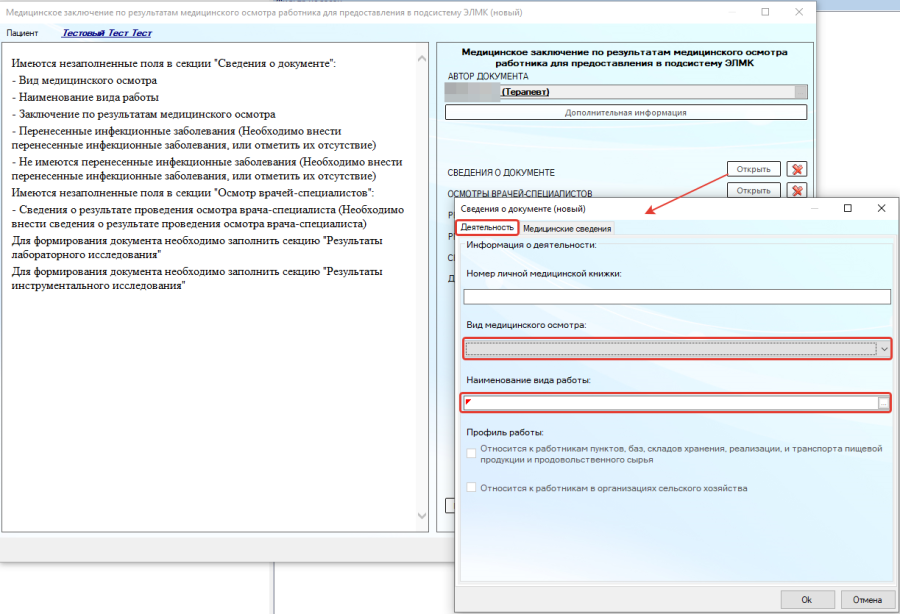This screenshot has height=614, width=900.
Task: Click the 'ОСМОТРЫ ВРАЧЕЙ-СПЕЦИАЛИСТОВ' section label
Action: [x=520, y=193]
